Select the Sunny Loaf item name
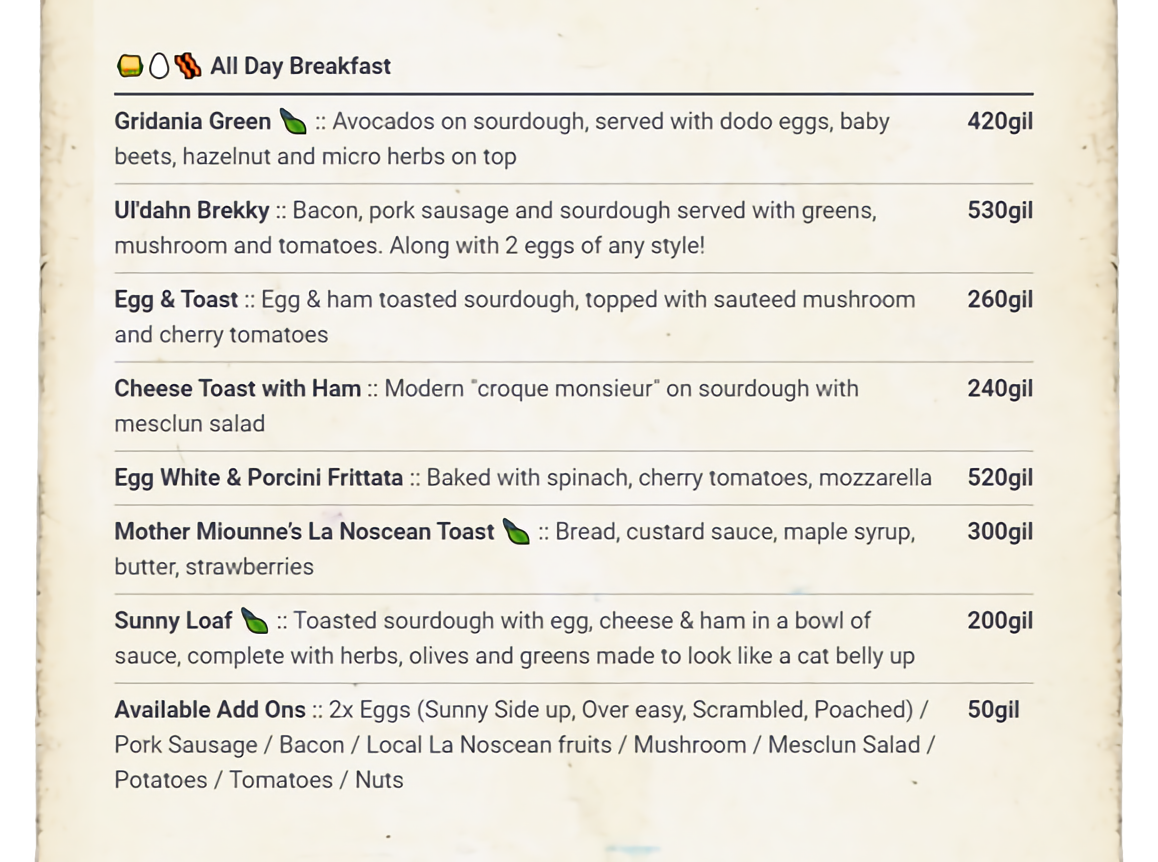This screenshot has width=1158, height=862. point(173,621)
